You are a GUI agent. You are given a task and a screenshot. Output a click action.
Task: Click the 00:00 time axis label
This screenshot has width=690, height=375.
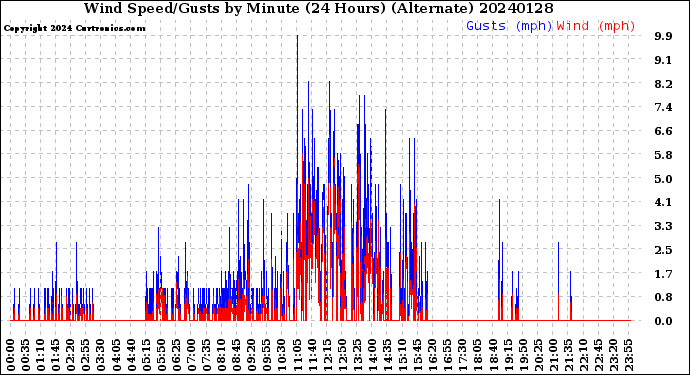point(11,354)
